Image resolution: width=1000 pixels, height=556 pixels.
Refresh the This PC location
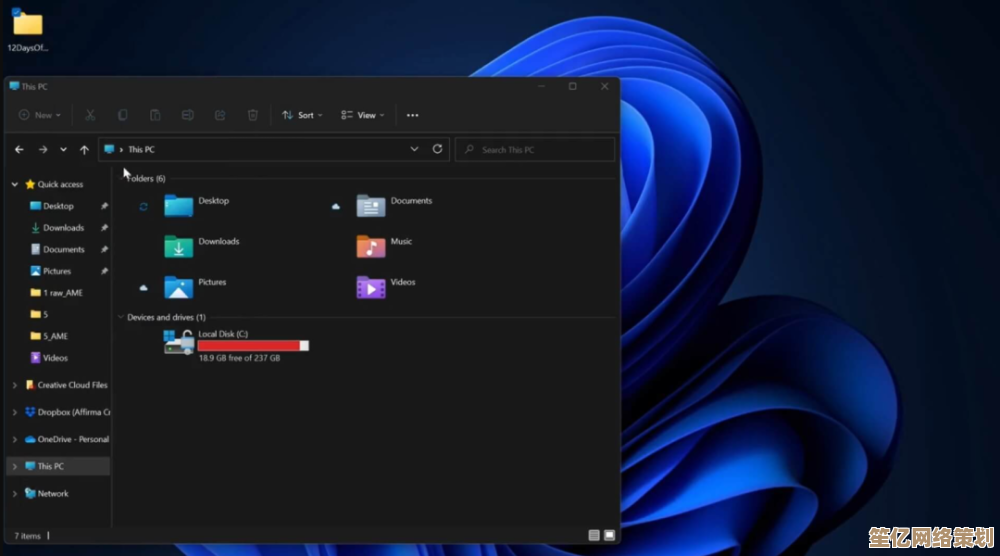(437, 149)
